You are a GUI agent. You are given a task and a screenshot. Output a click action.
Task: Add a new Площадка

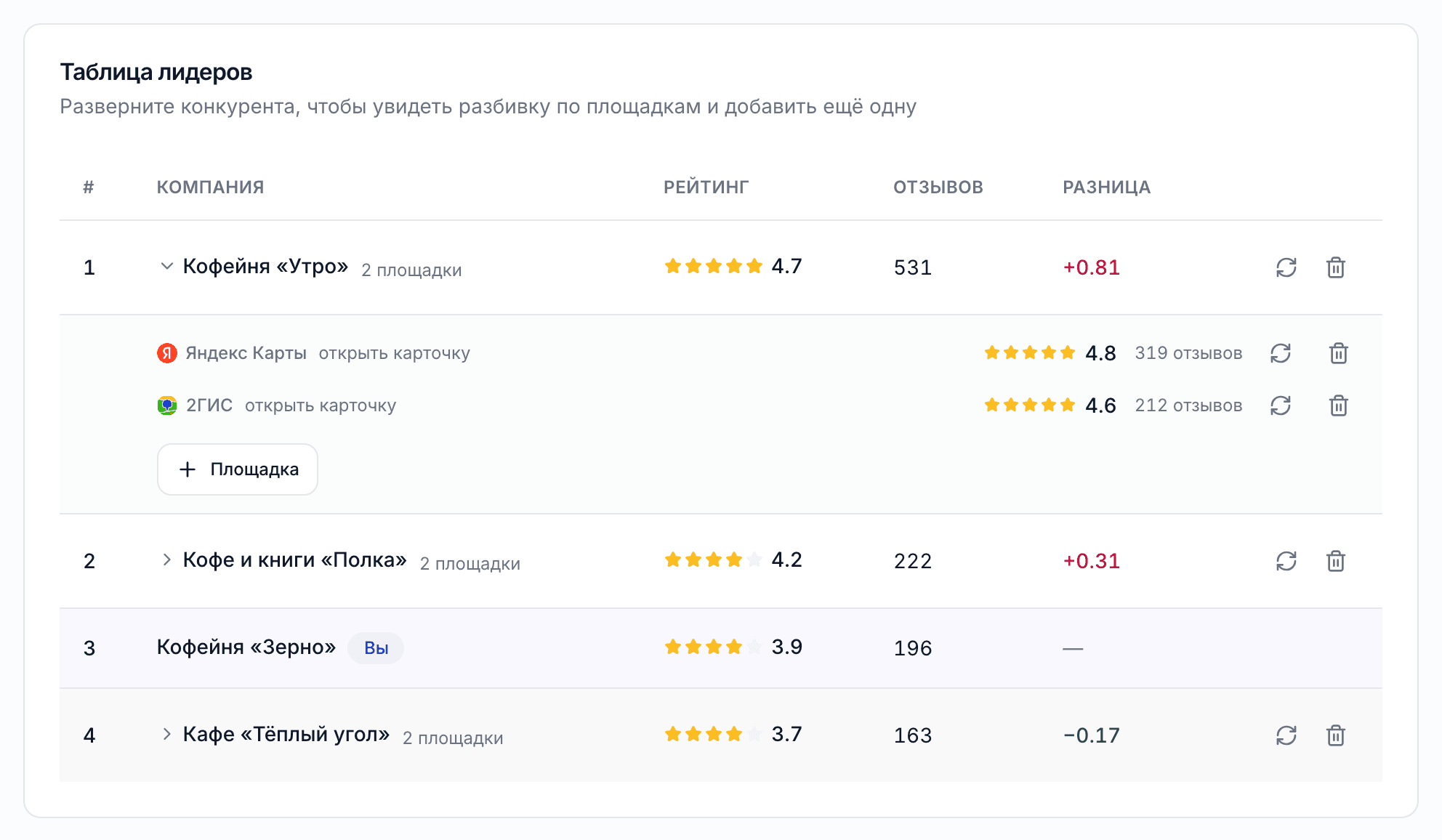(x=238, y=469)
